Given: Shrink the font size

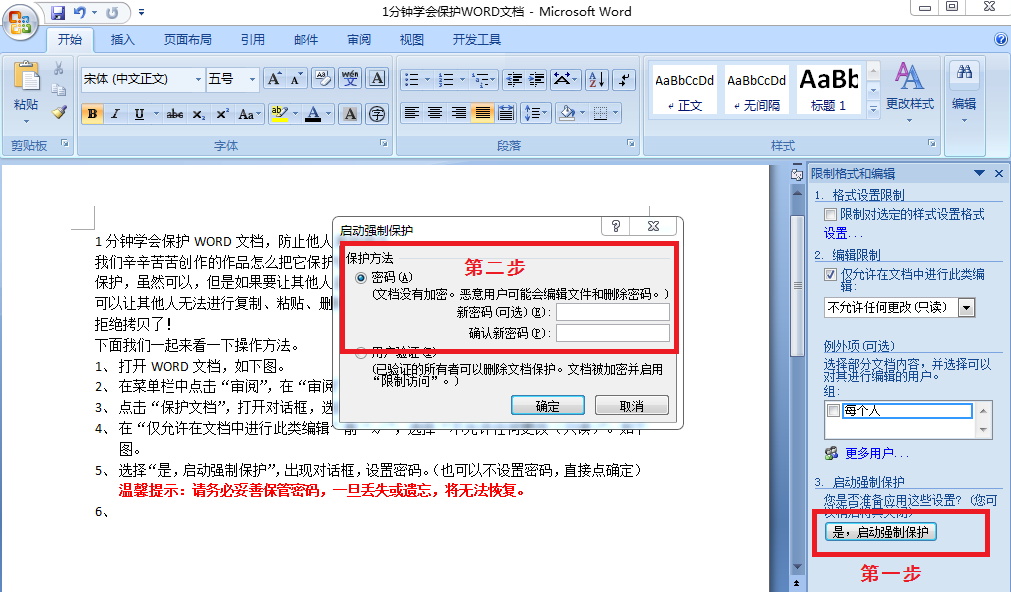Looking at the screenshot, I should 296,79.
